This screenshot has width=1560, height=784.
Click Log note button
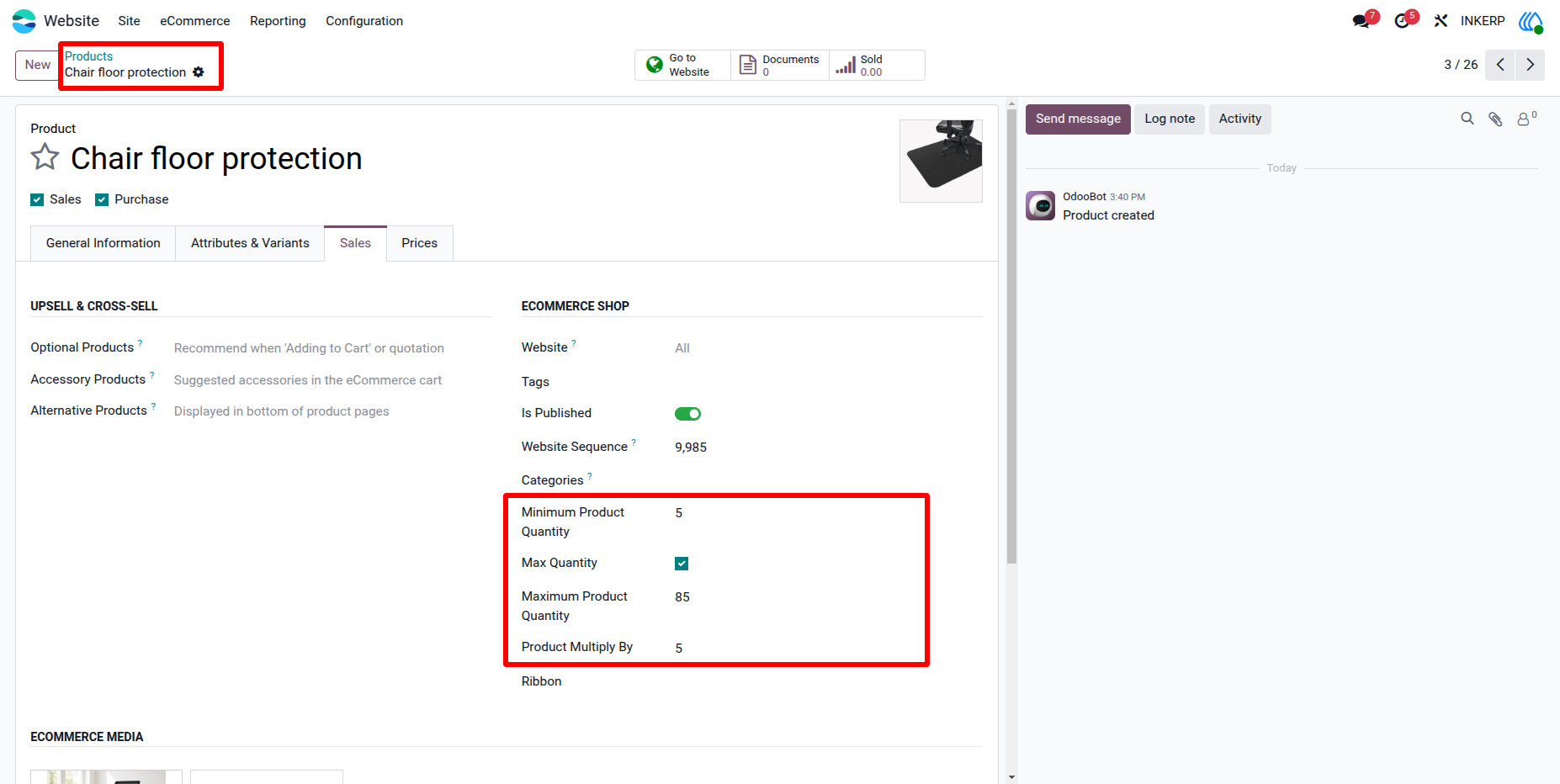1170,119
